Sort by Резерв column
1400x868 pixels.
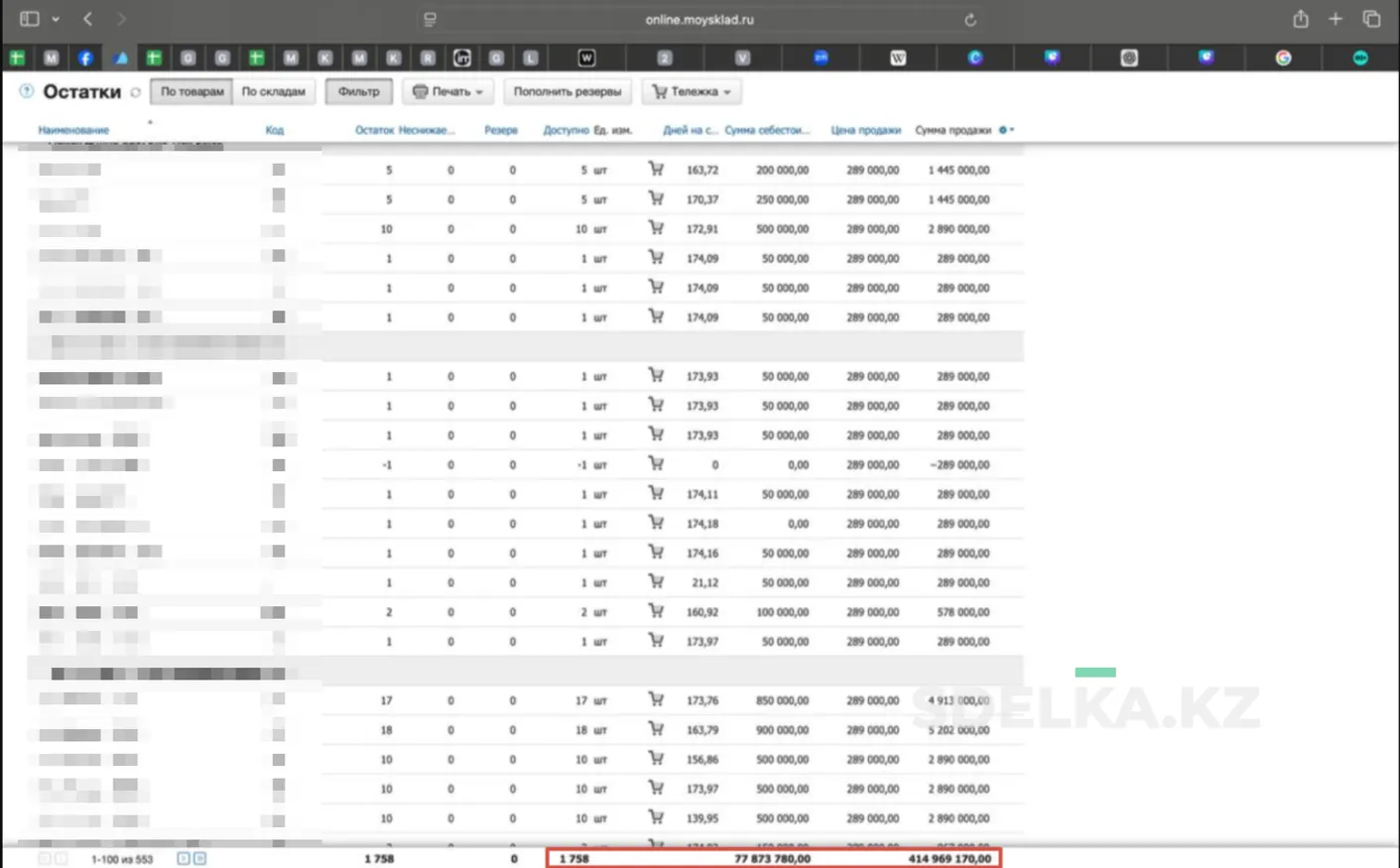coord(501,130)
